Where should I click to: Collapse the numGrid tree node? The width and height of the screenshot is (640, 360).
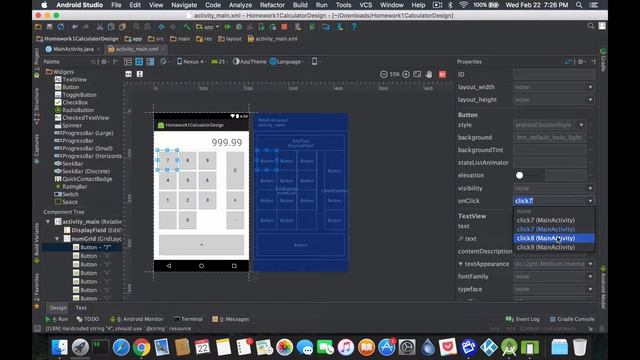click(x=57, y=239)
